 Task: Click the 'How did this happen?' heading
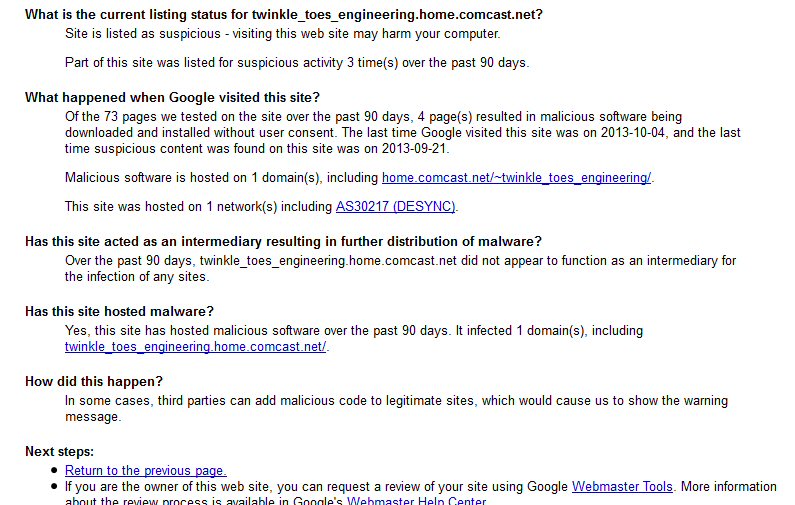tap(94, 381)
